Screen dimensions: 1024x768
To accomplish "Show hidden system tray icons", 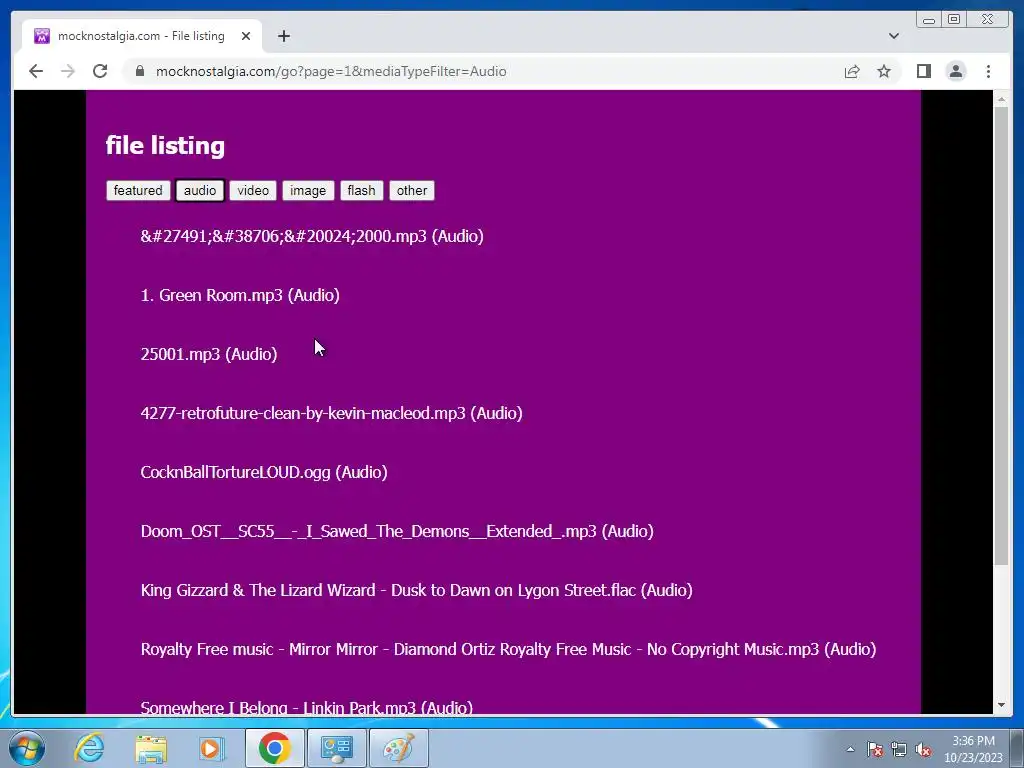I will [x=850, y=749].
